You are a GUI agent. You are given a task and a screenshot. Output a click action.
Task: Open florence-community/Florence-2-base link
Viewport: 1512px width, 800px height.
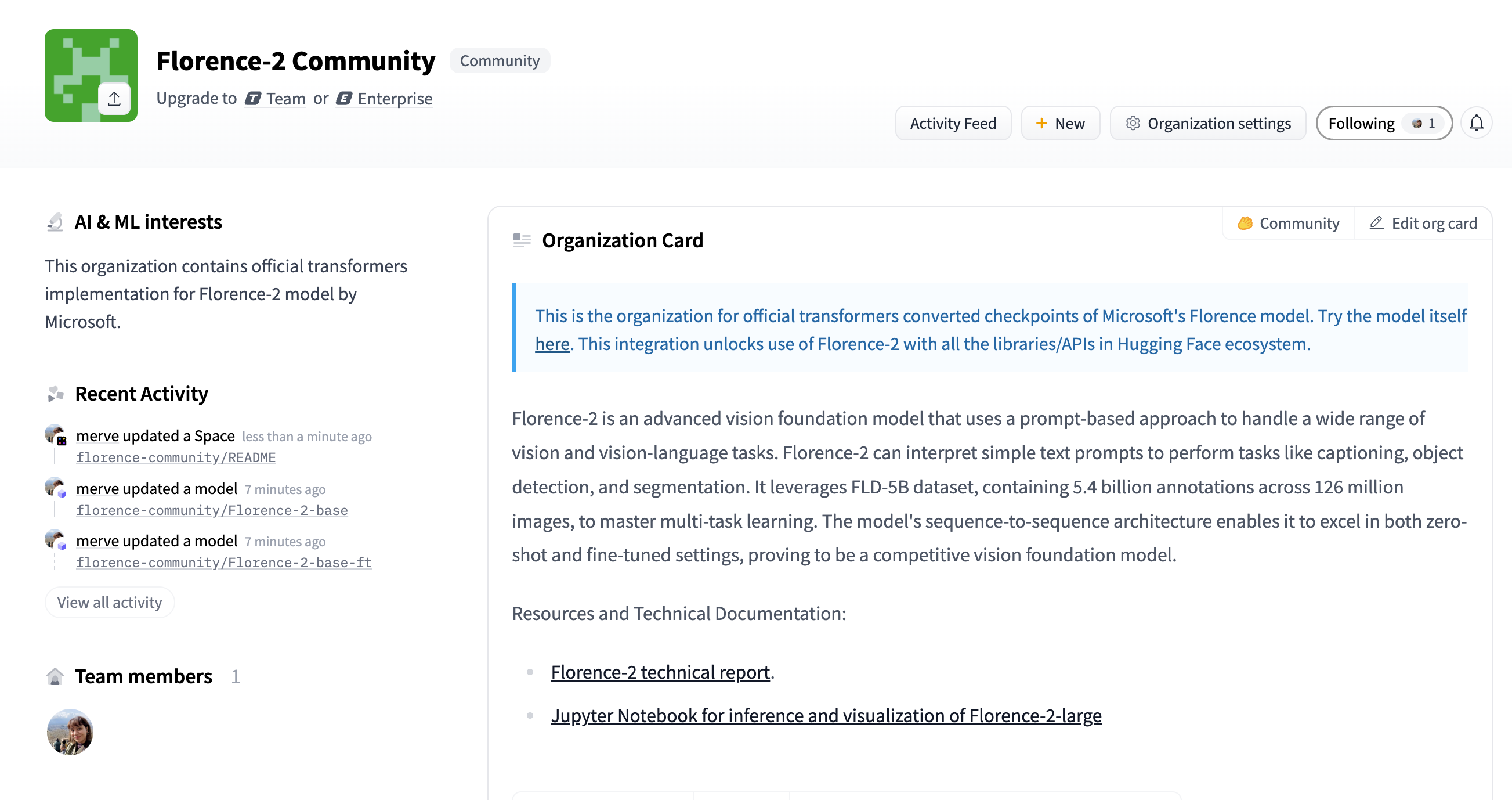(x=211, y=510)
